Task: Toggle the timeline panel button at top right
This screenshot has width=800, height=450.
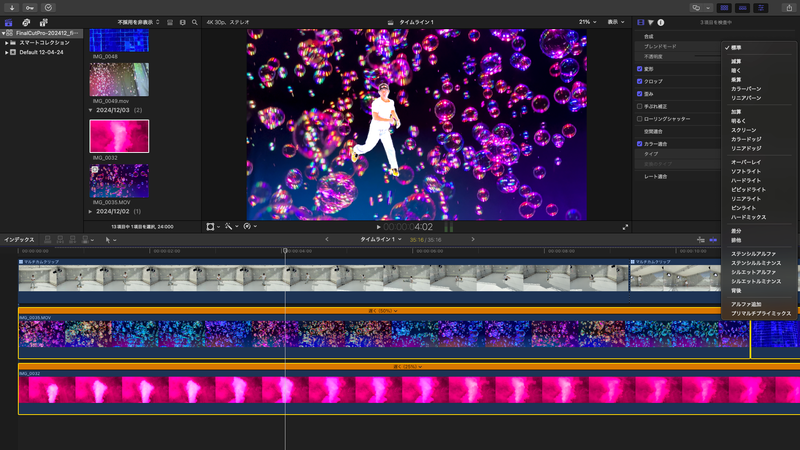Action: pos(742,8)
